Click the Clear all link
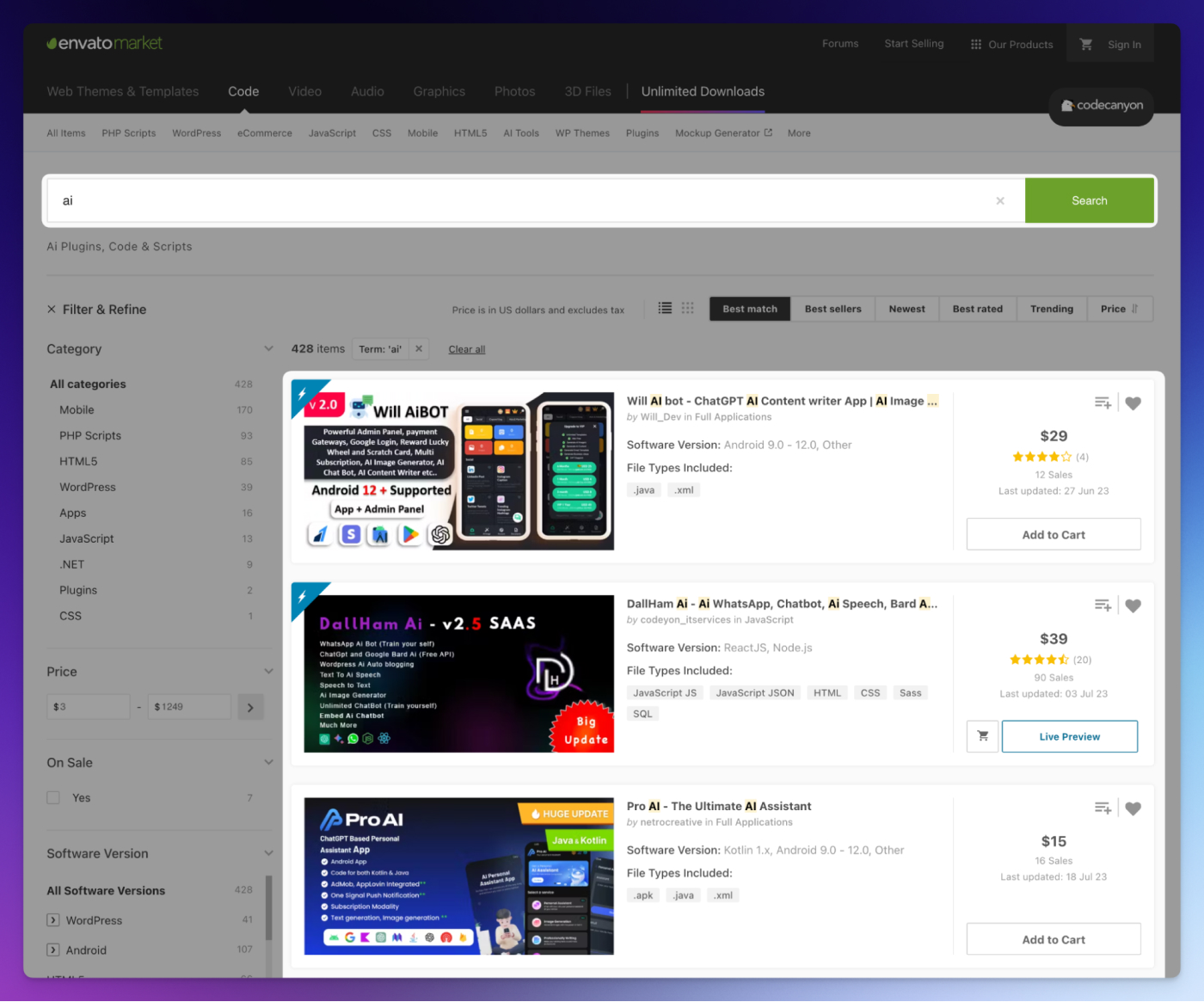 click(467, 350)
